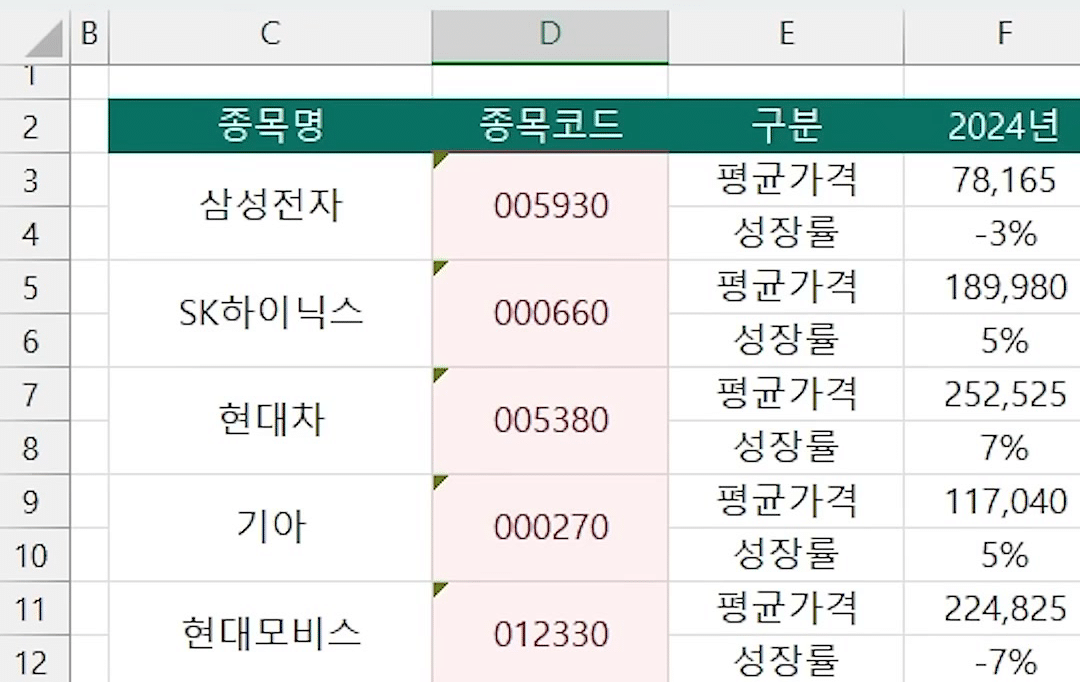Select the 성장률 cell in row 12
The width and height of the screenshot is (1080, 682).
tap(786, 659)
